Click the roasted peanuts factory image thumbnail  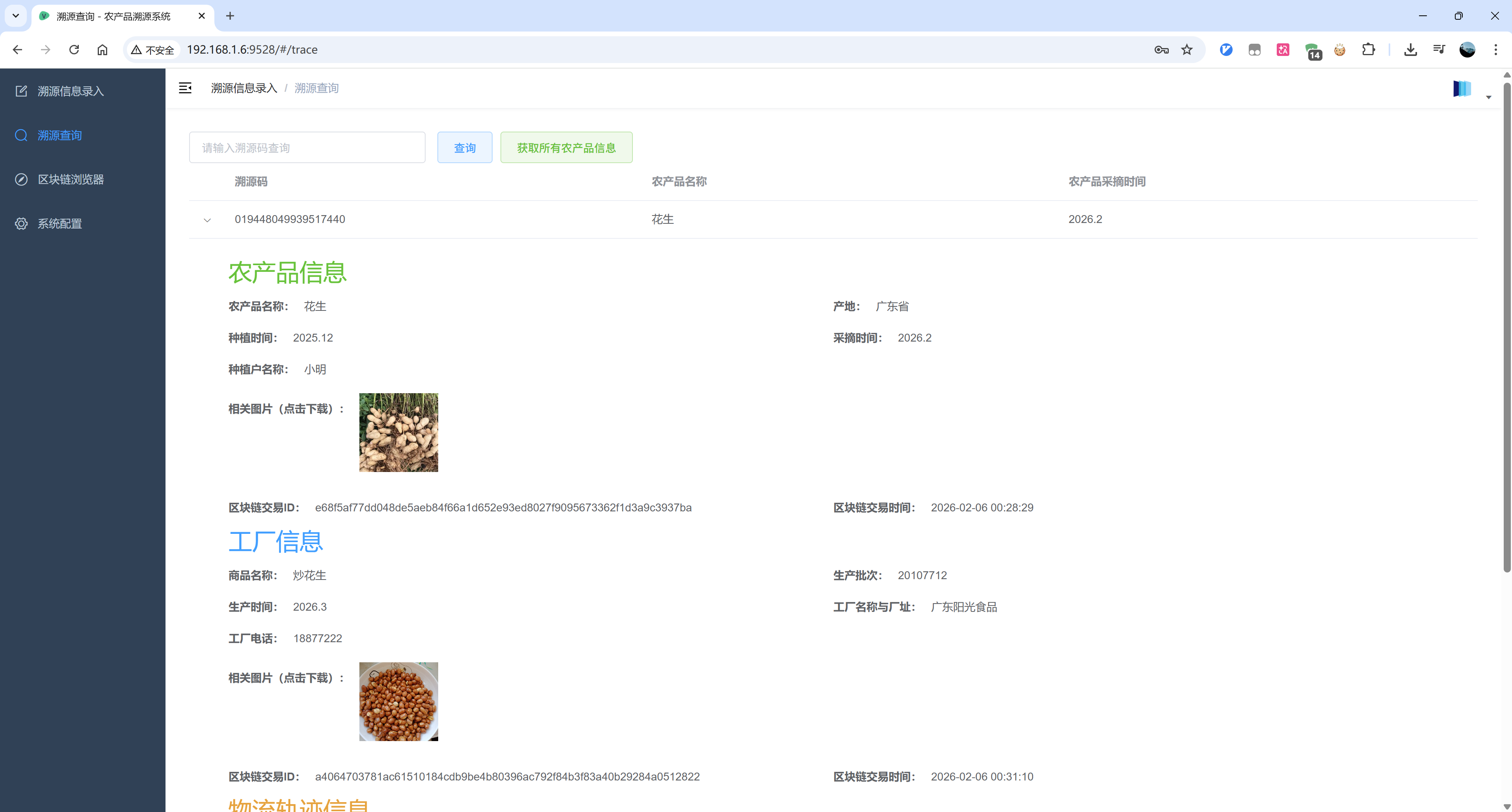pos(398,701)
